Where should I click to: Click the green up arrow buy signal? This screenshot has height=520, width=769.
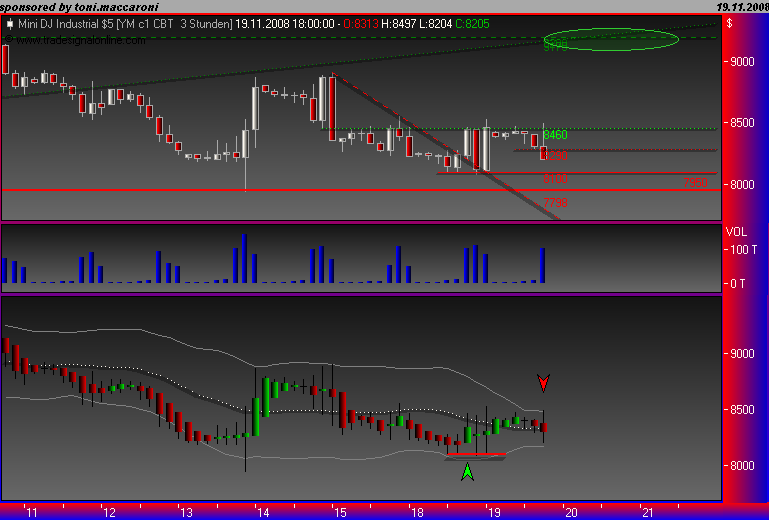[x=467, y=471]
